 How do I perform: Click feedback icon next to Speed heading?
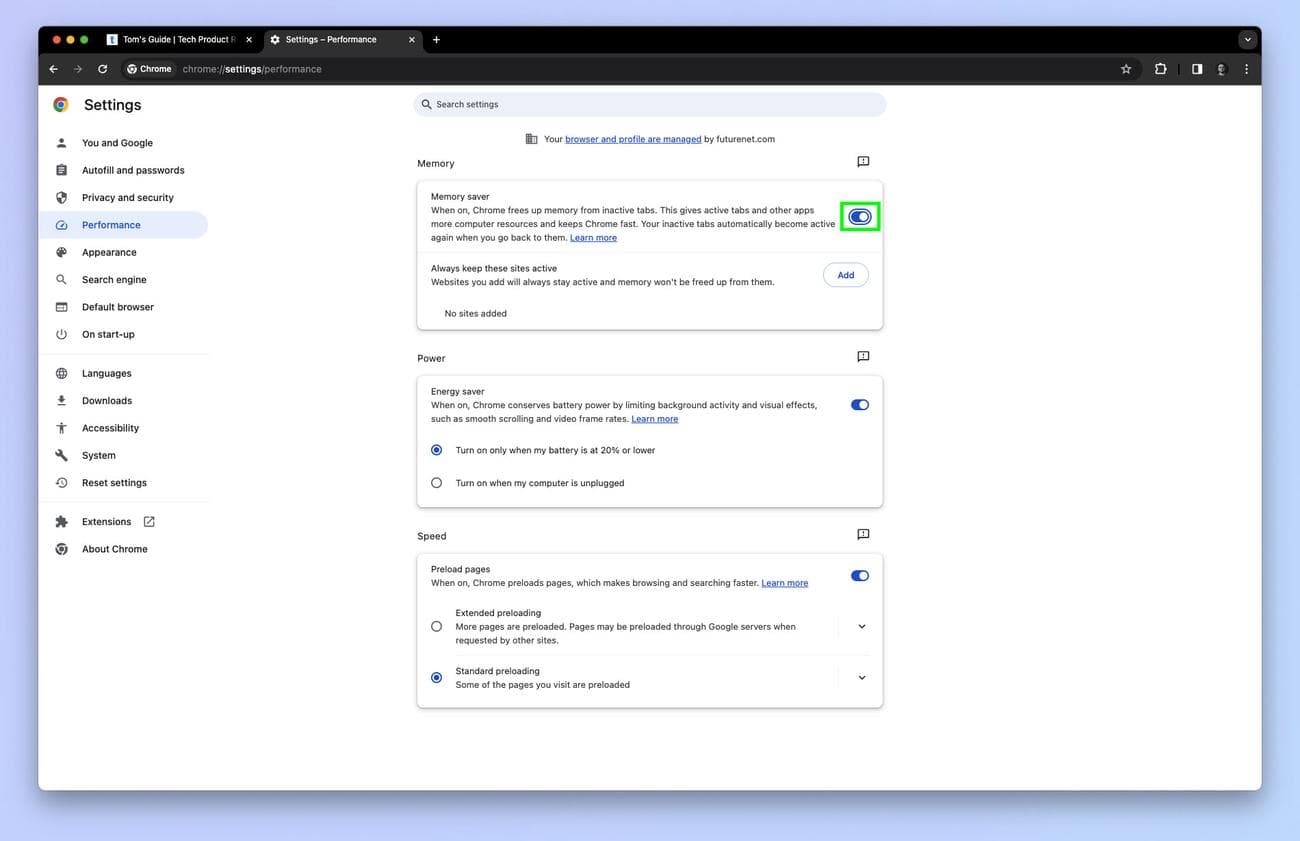(x=863, y=535)
